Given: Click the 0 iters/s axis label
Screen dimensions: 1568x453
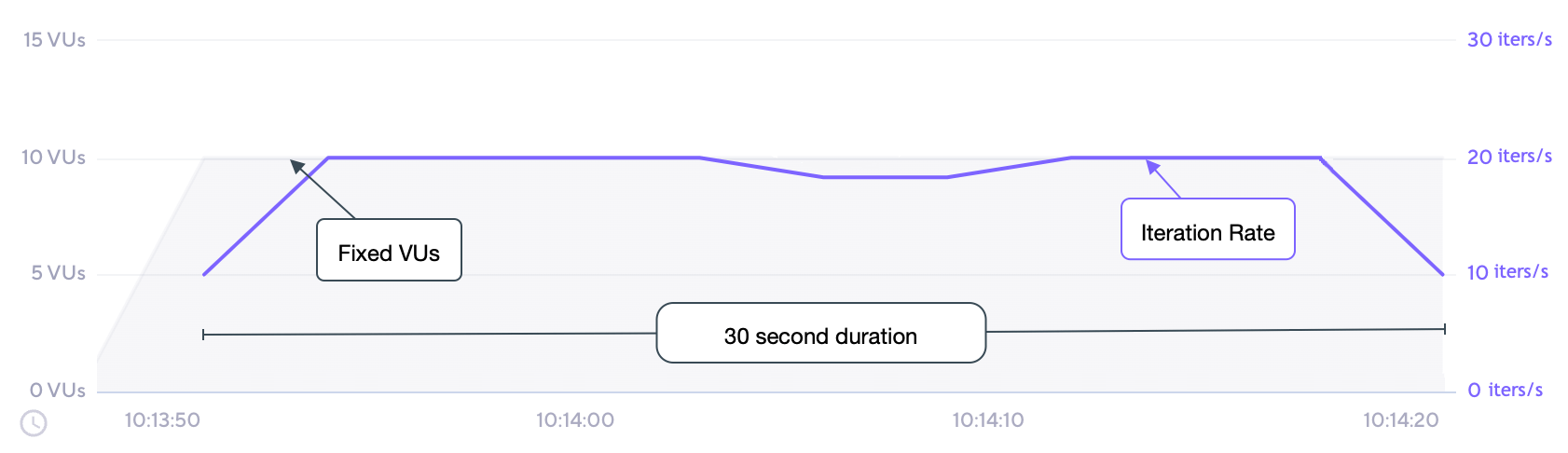Looking at the screenshot, I should 1505,391.
